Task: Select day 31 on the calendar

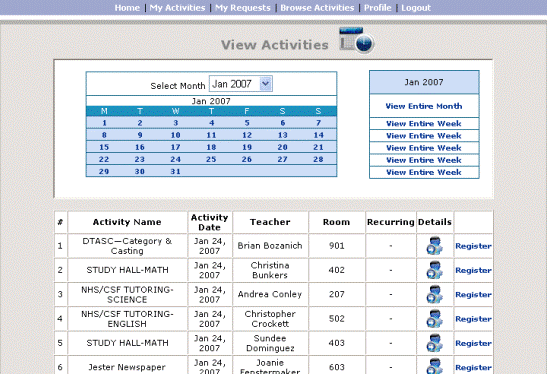Action: [175, 172]
